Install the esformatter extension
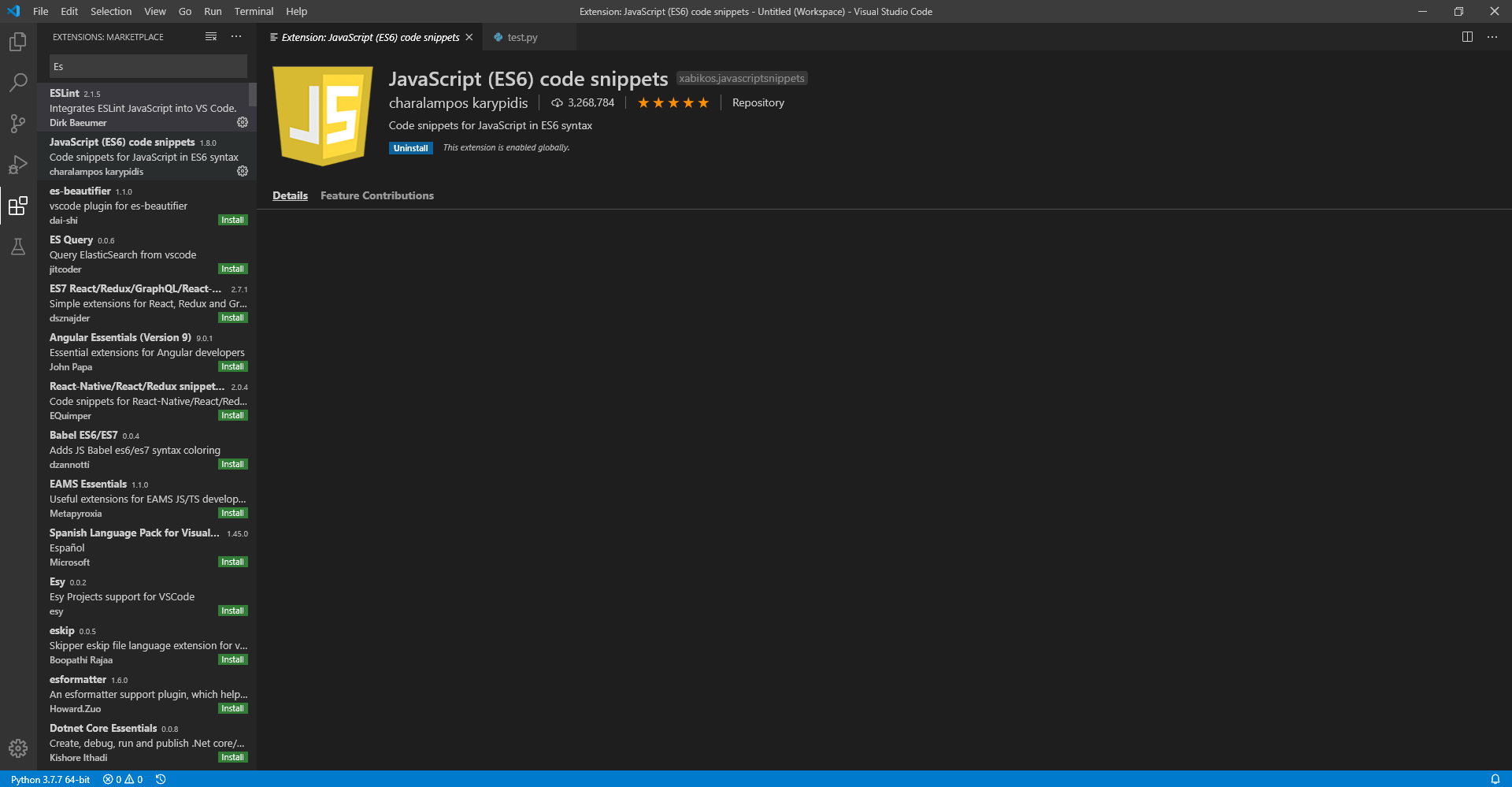1512x787 pixels. (x=232, y=709)
